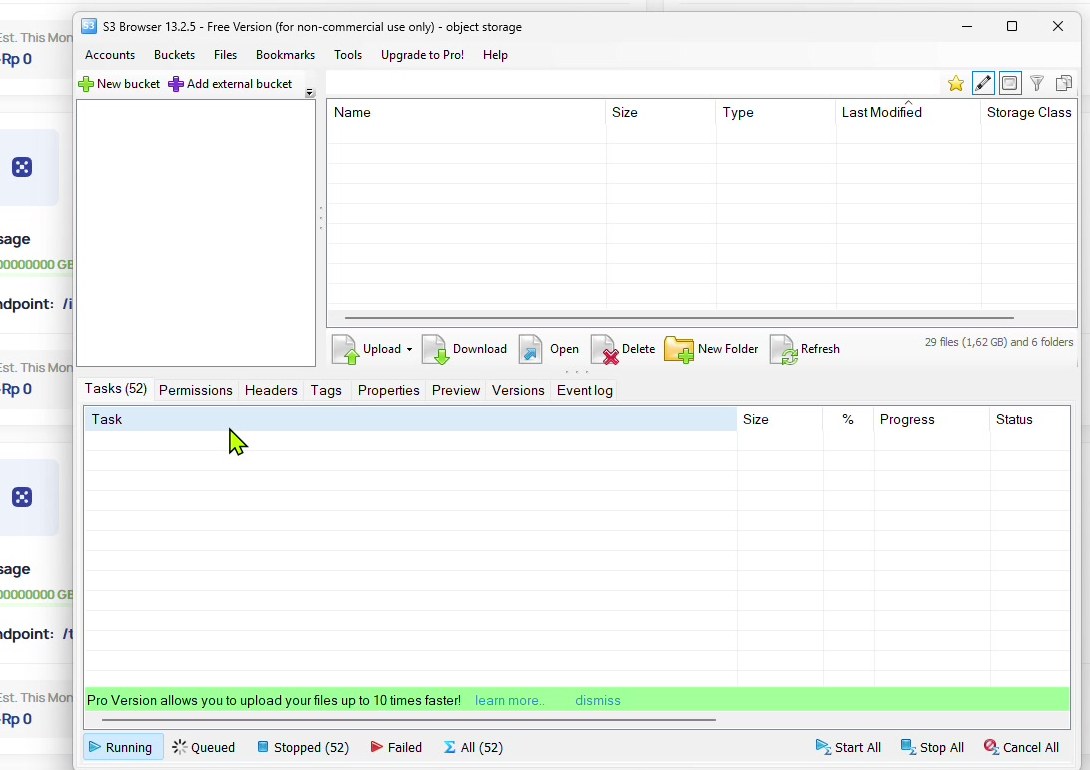Open the Tools menu
This screenshot has height=770, width=1090.
348,55
